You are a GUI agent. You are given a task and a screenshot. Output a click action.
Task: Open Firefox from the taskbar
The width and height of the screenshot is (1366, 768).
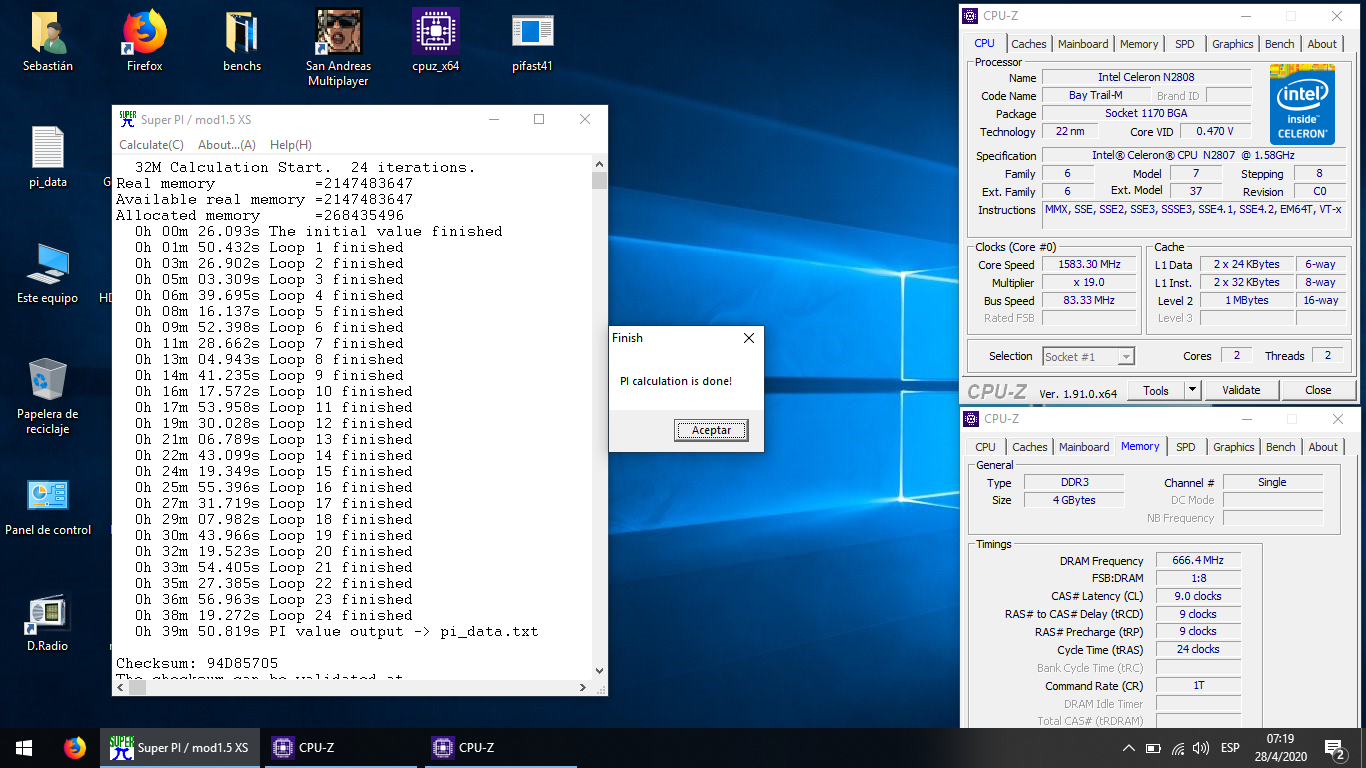pos(74,748)
